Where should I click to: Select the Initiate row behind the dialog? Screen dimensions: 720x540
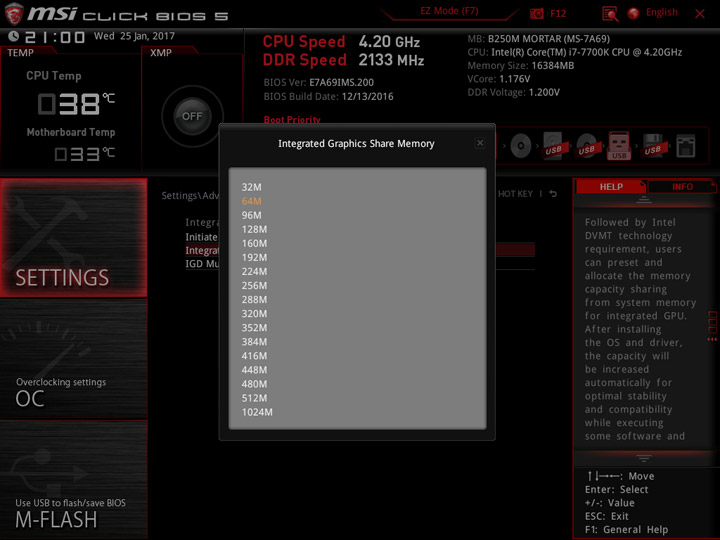point(202,237)
